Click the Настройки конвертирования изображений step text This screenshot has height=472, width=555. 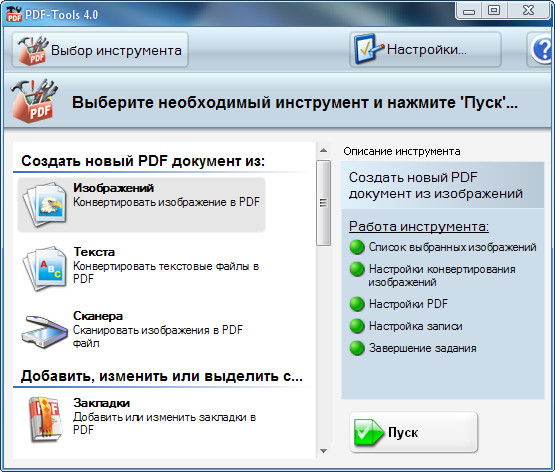pyautogui.click(x=442, y=275)
